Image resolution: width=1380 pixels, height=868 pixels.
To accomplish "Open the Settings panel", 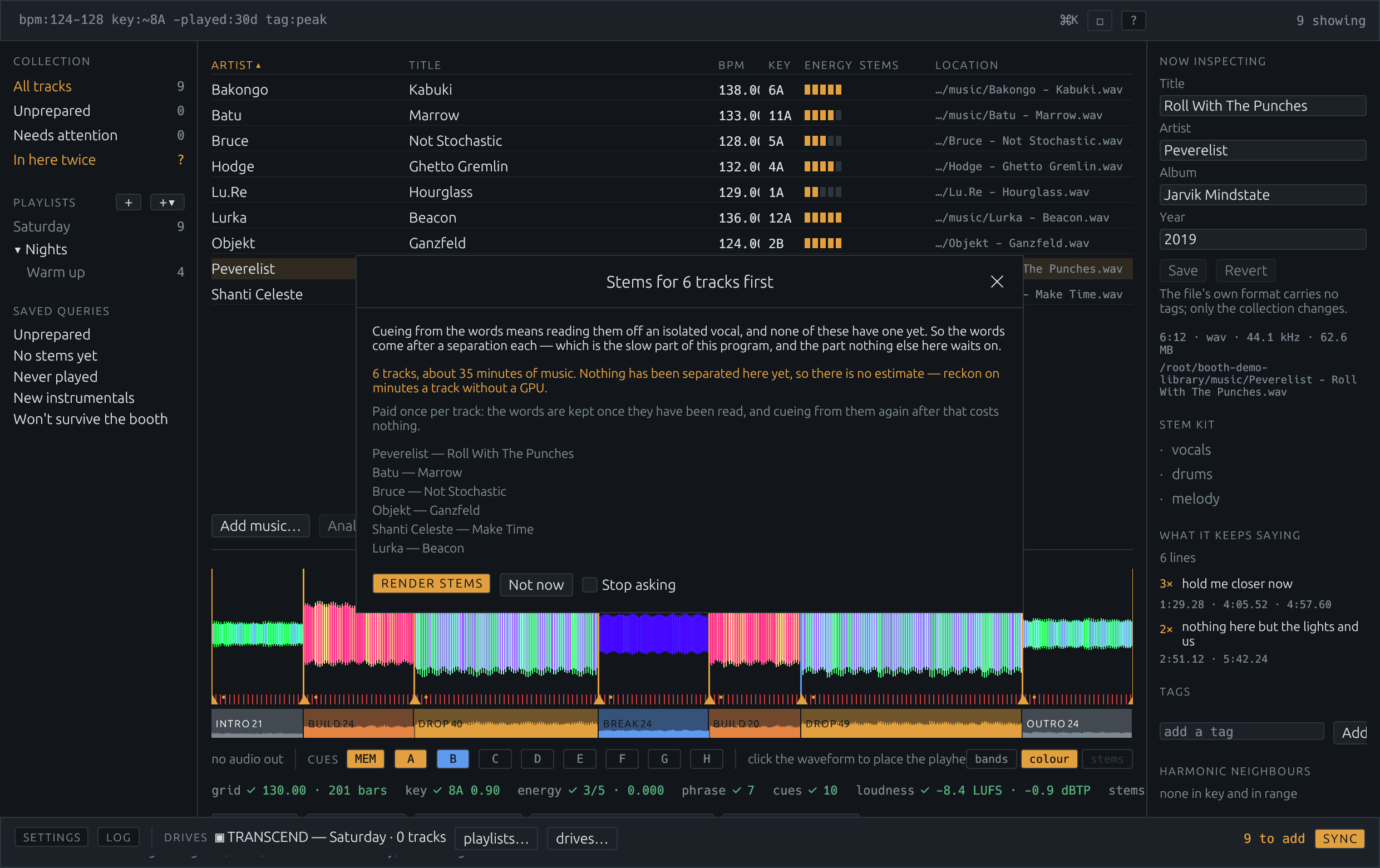I will coord(52,837).
